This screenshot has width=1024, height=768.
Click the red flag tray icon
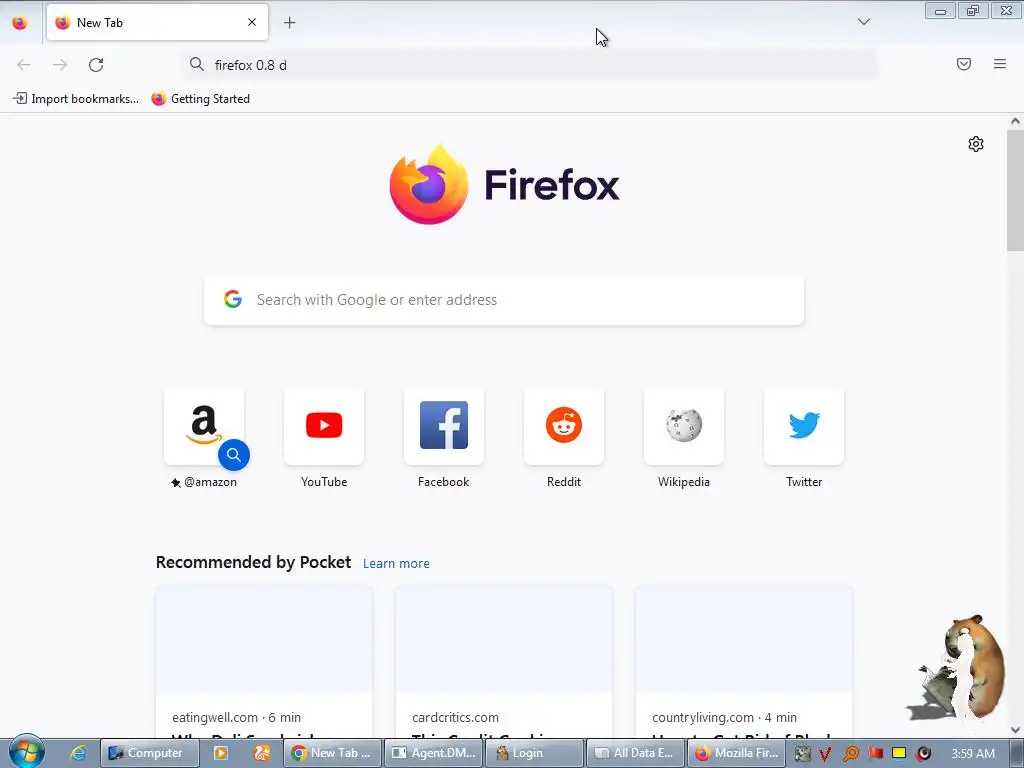(875, 753)
